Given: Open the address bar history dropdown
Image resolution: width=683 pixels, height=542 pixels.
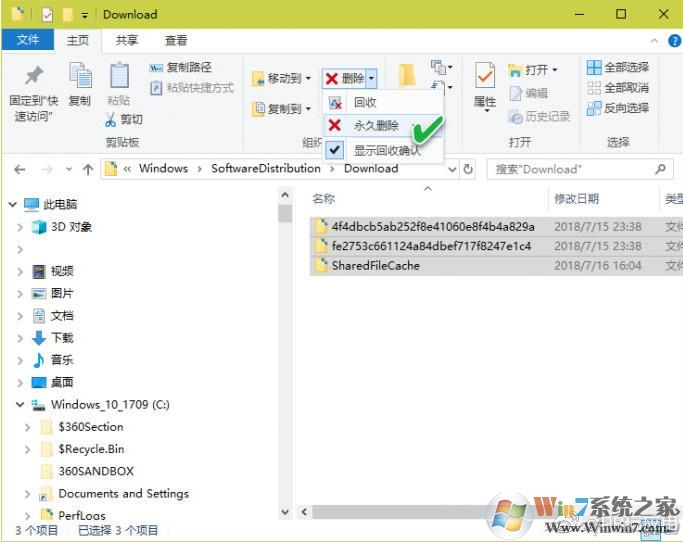Looking at the screenshot, I should [453, 169].
